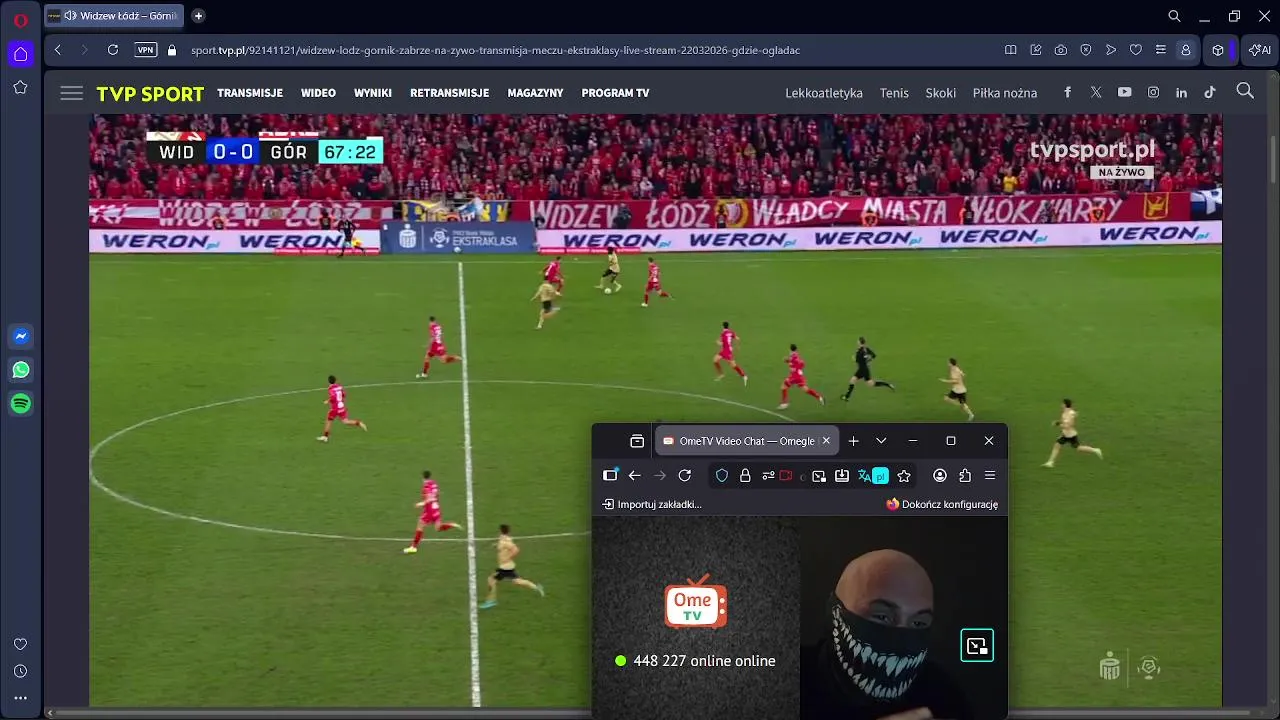The image size is (1280, 720).
Task: Open a new Firefox tab
Action: (x=853, y=441)
